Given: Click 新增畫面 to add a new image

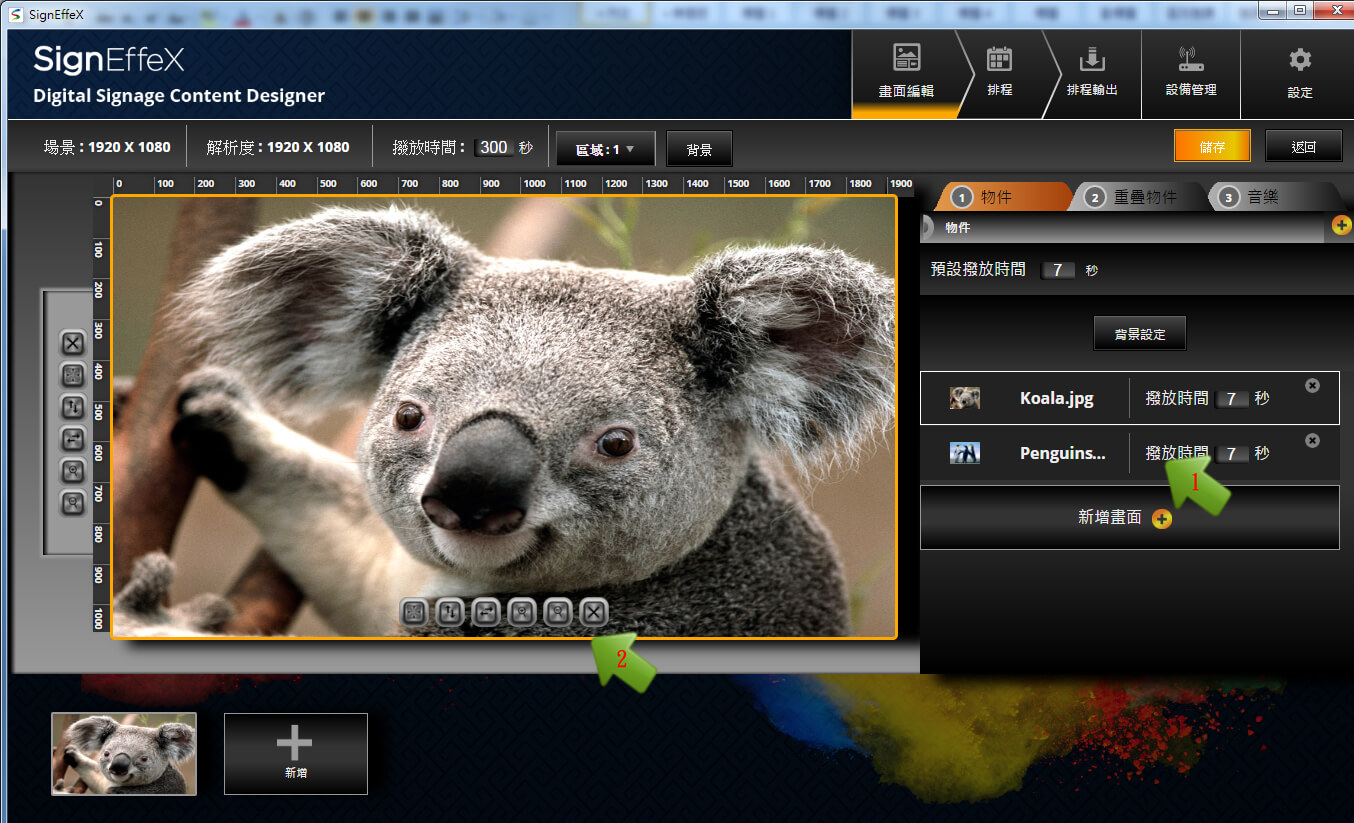Looking at the screenshot, I should coord(1128,518).
